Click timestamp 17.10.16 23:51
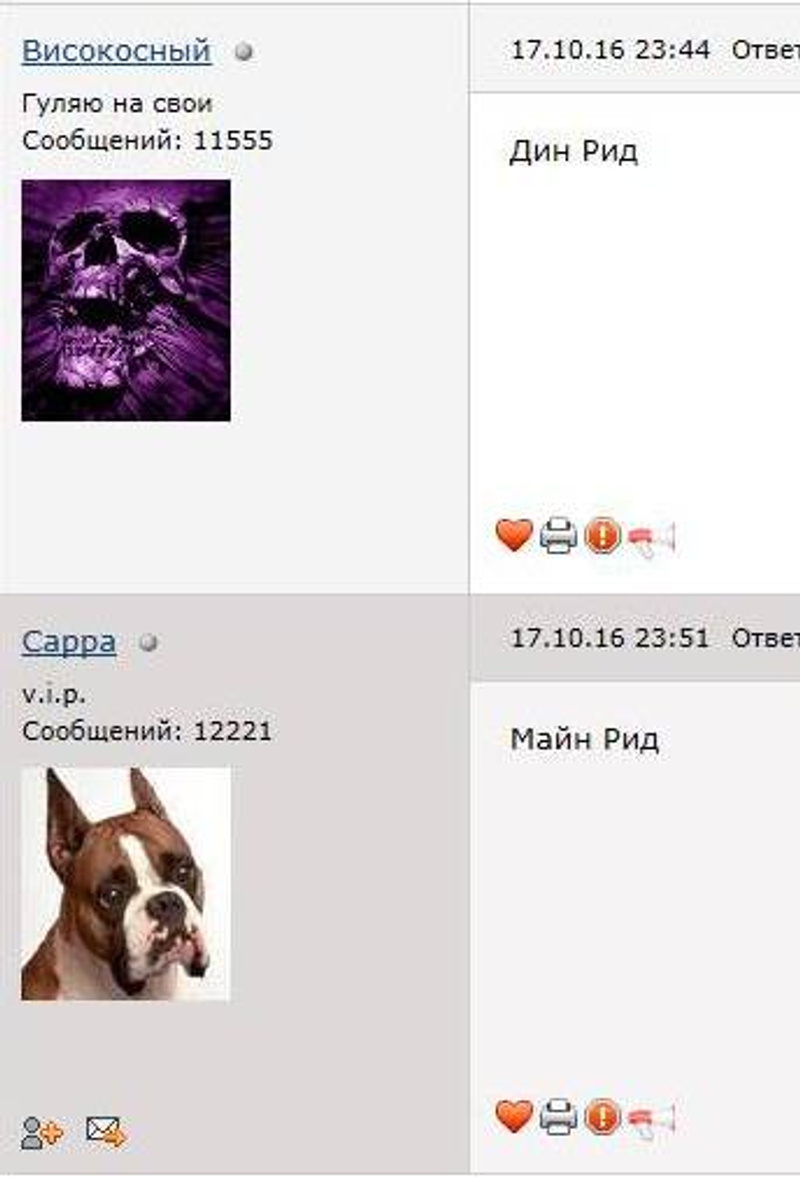The width and height of the screenshot is (800, 1177). point(610,638)
